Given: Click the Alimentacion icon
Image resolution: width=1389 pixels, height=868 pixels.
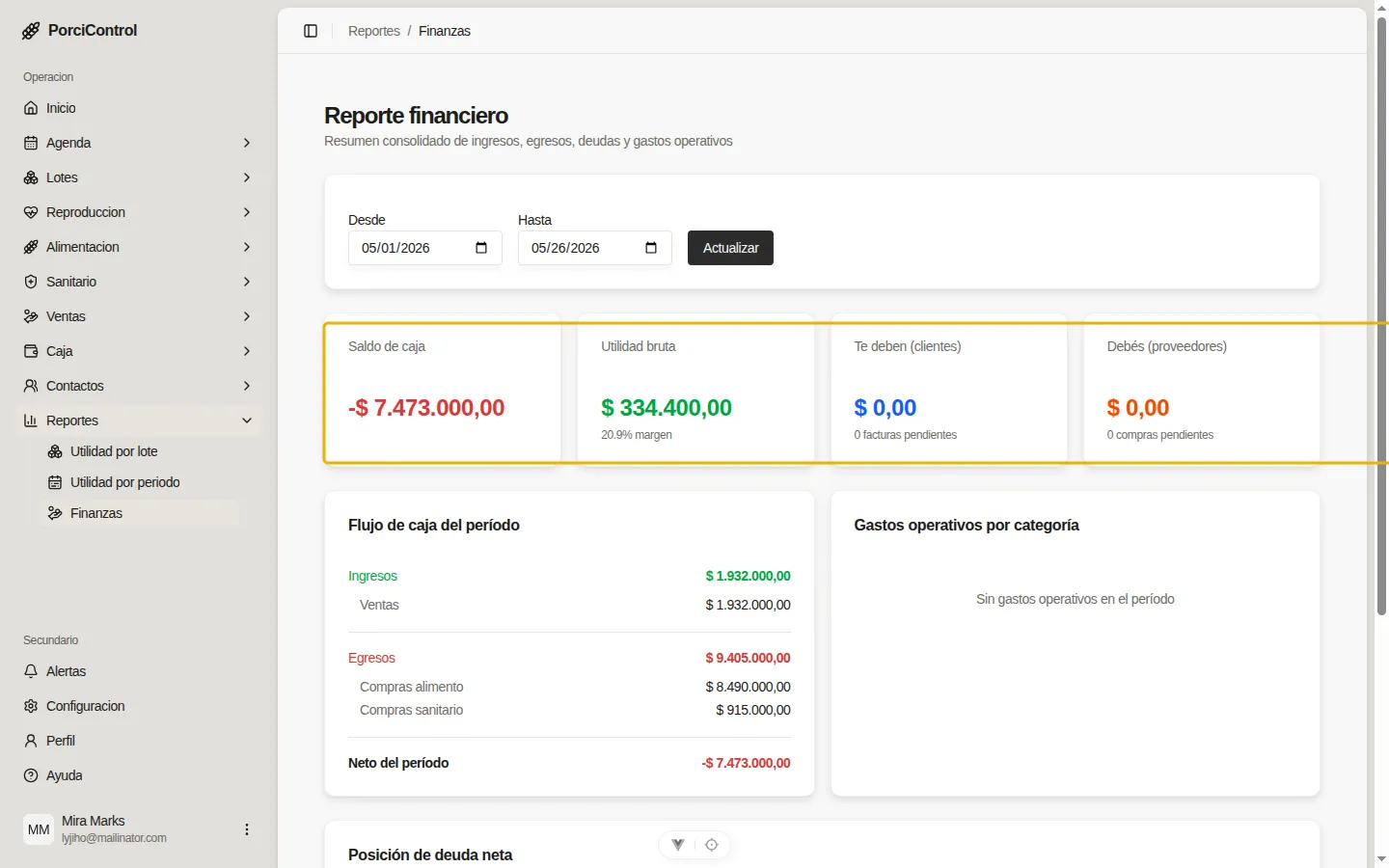Looking at the screenshot, I should [x=31, y=247].
